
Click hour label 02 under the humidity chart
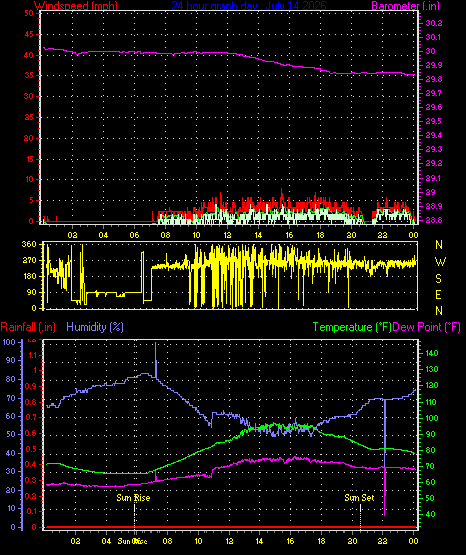[x=75, y=541]
